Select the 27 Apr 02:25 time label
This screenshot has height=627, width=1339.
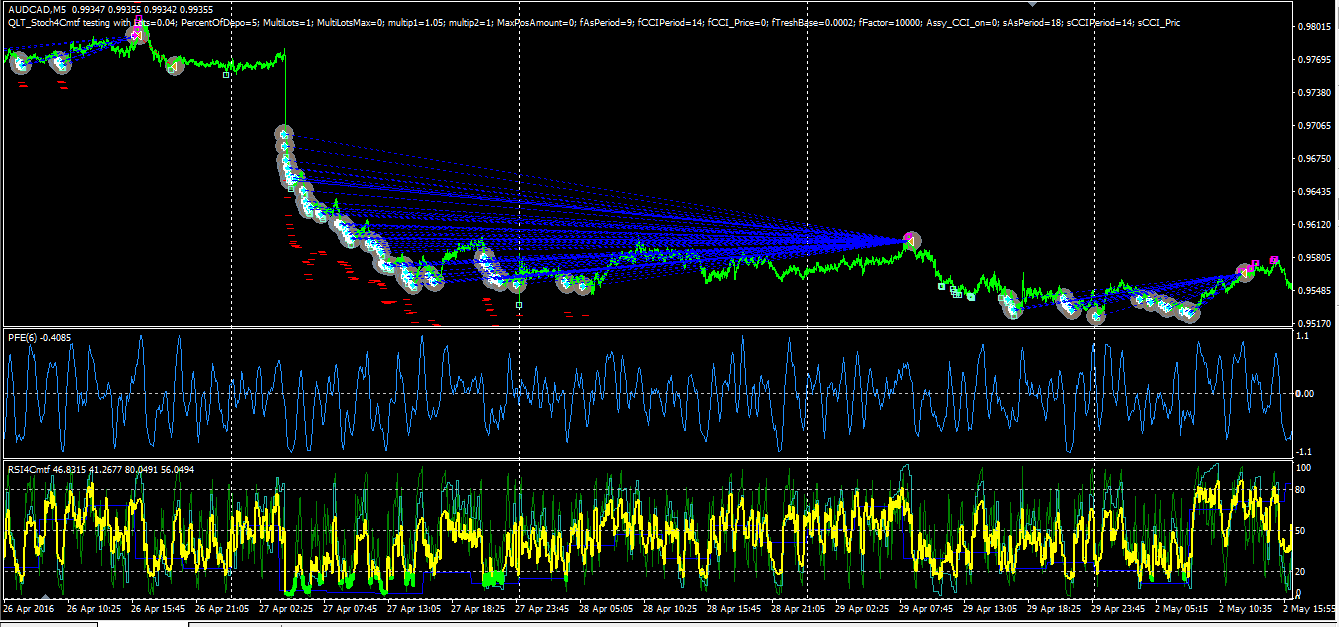point(286,608)
